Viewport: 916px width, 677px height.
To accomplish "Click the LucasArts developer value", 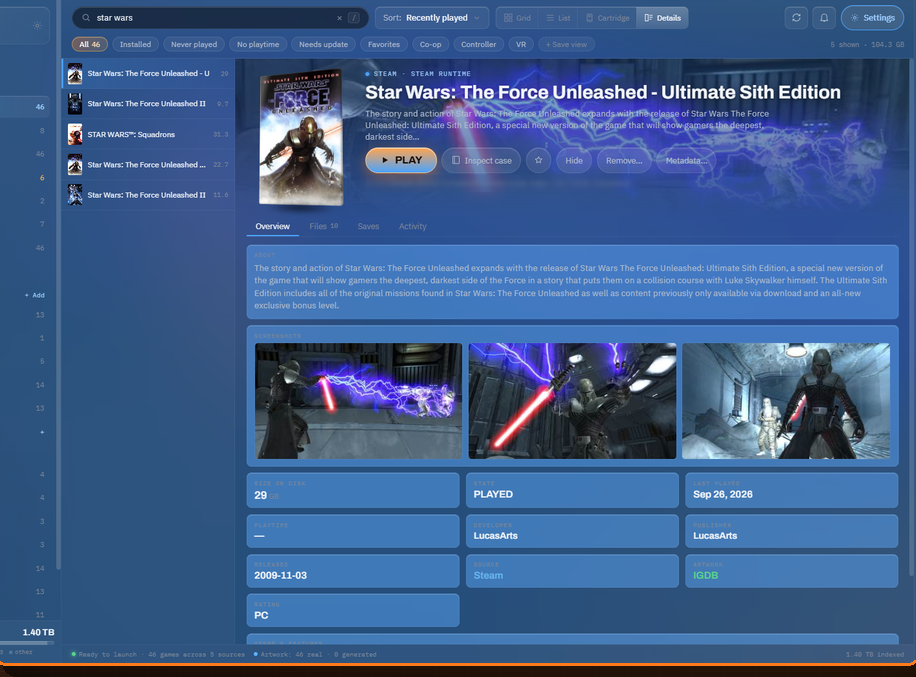I will [x=495, y=536].
